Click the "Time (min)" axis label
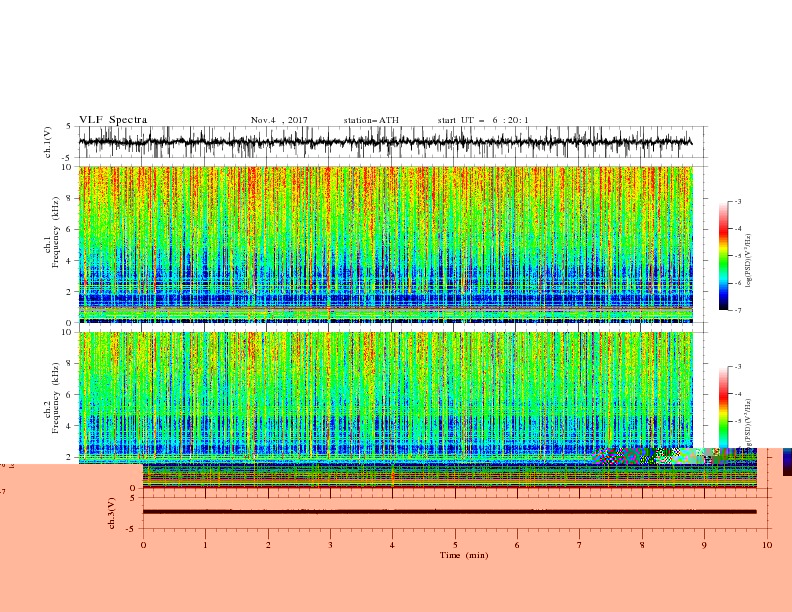This screenshot has width=792, height=612. [464, 555]
